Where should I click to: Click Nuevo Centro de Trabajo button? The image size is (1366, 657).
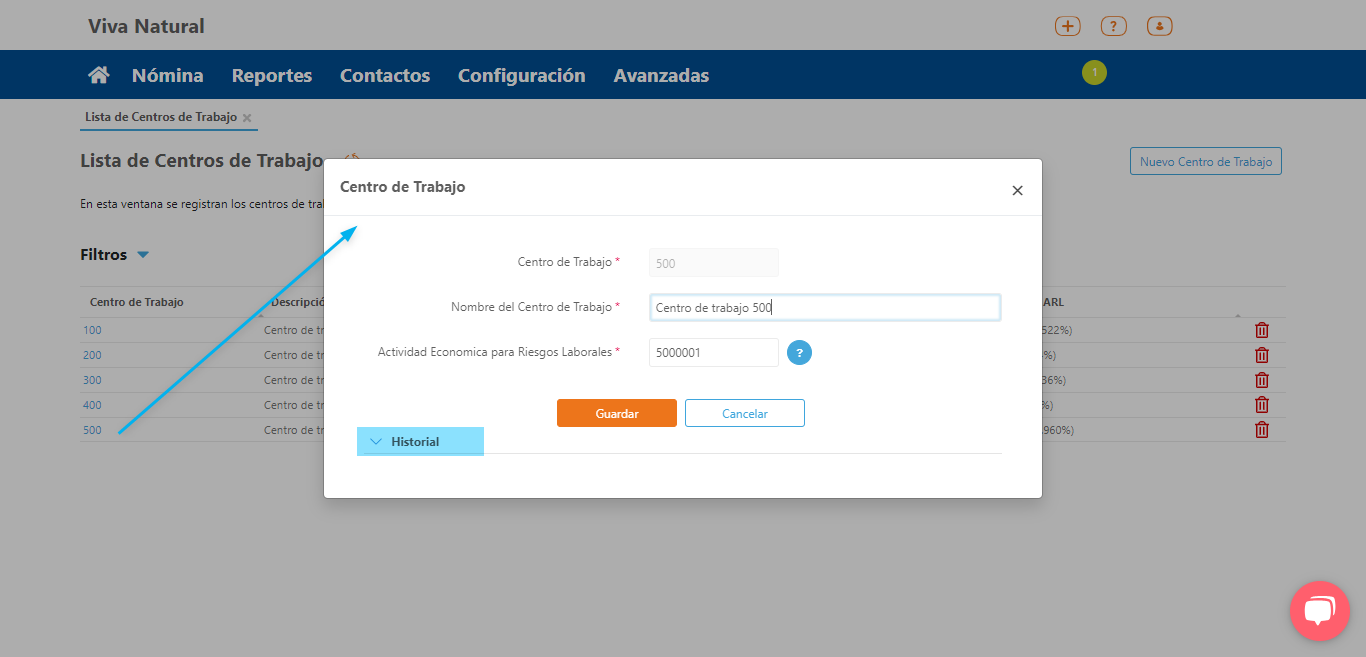click(1205, 162)
